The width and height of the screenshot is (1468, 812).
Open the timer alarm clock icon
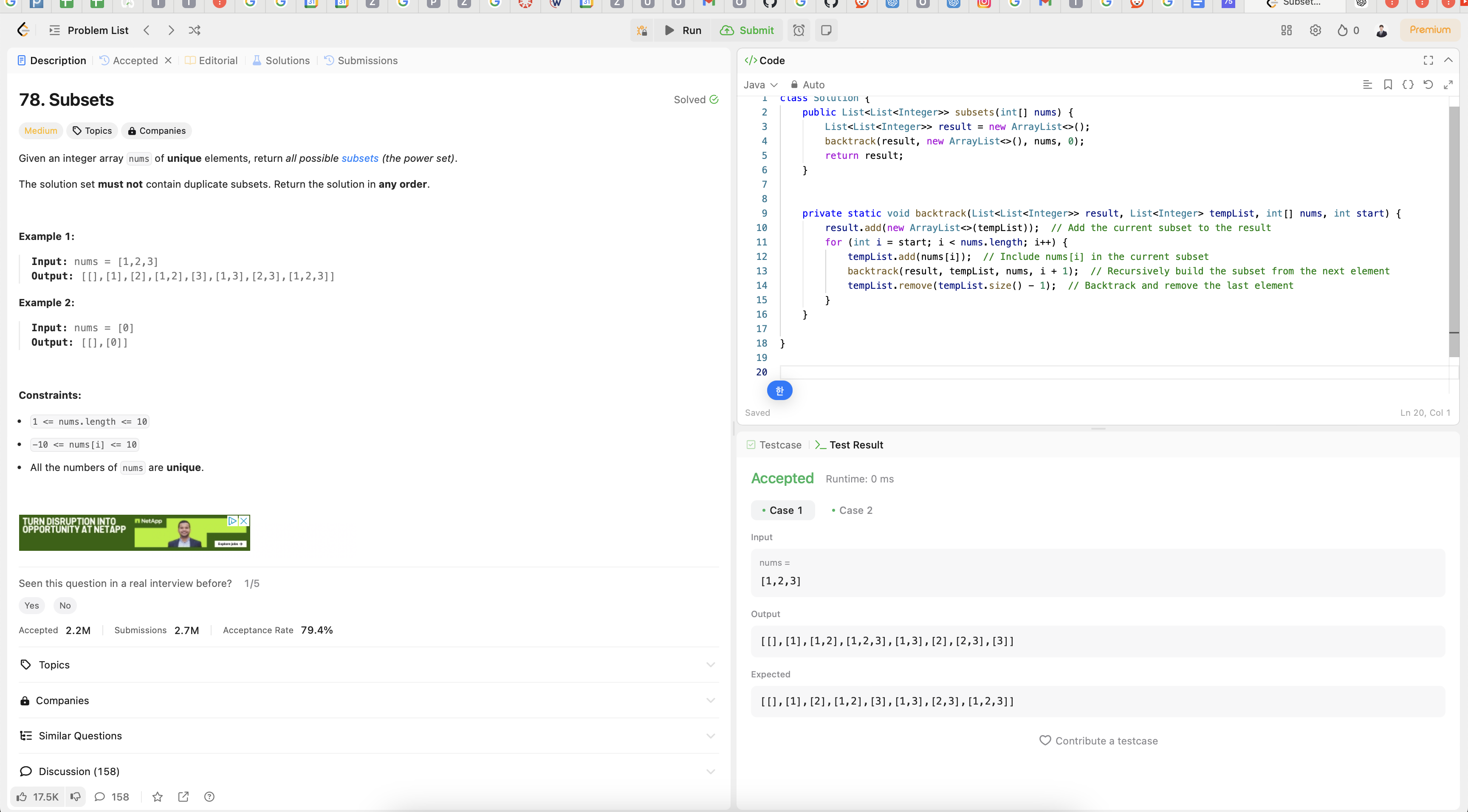tap(799, 30)
